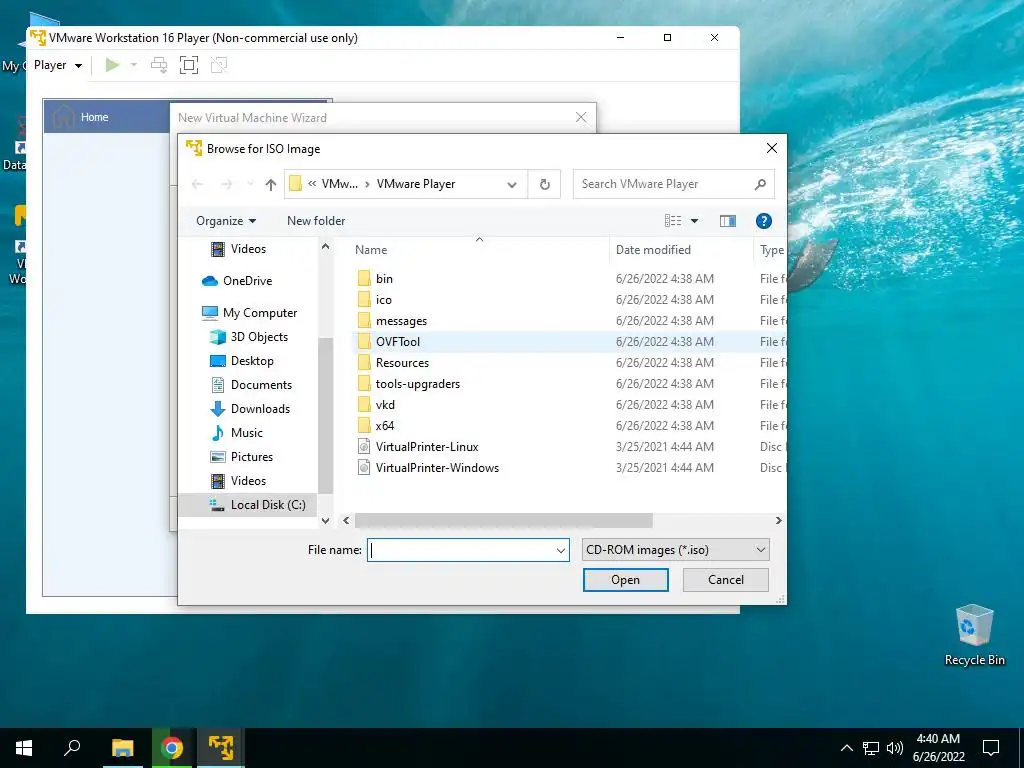Click the Forward navigation arrow in dialog
The image size is (1024, 768).
pos(226,185)
